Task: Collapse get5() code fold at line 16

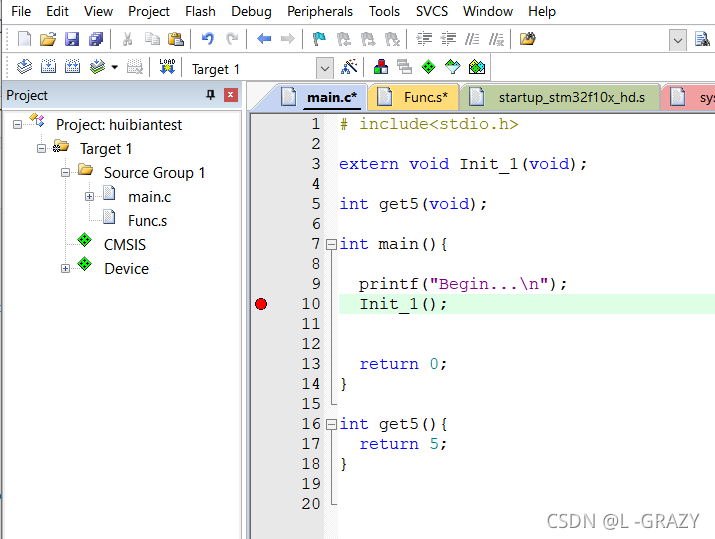Action: pyautogui.click(x=332, y=425)
